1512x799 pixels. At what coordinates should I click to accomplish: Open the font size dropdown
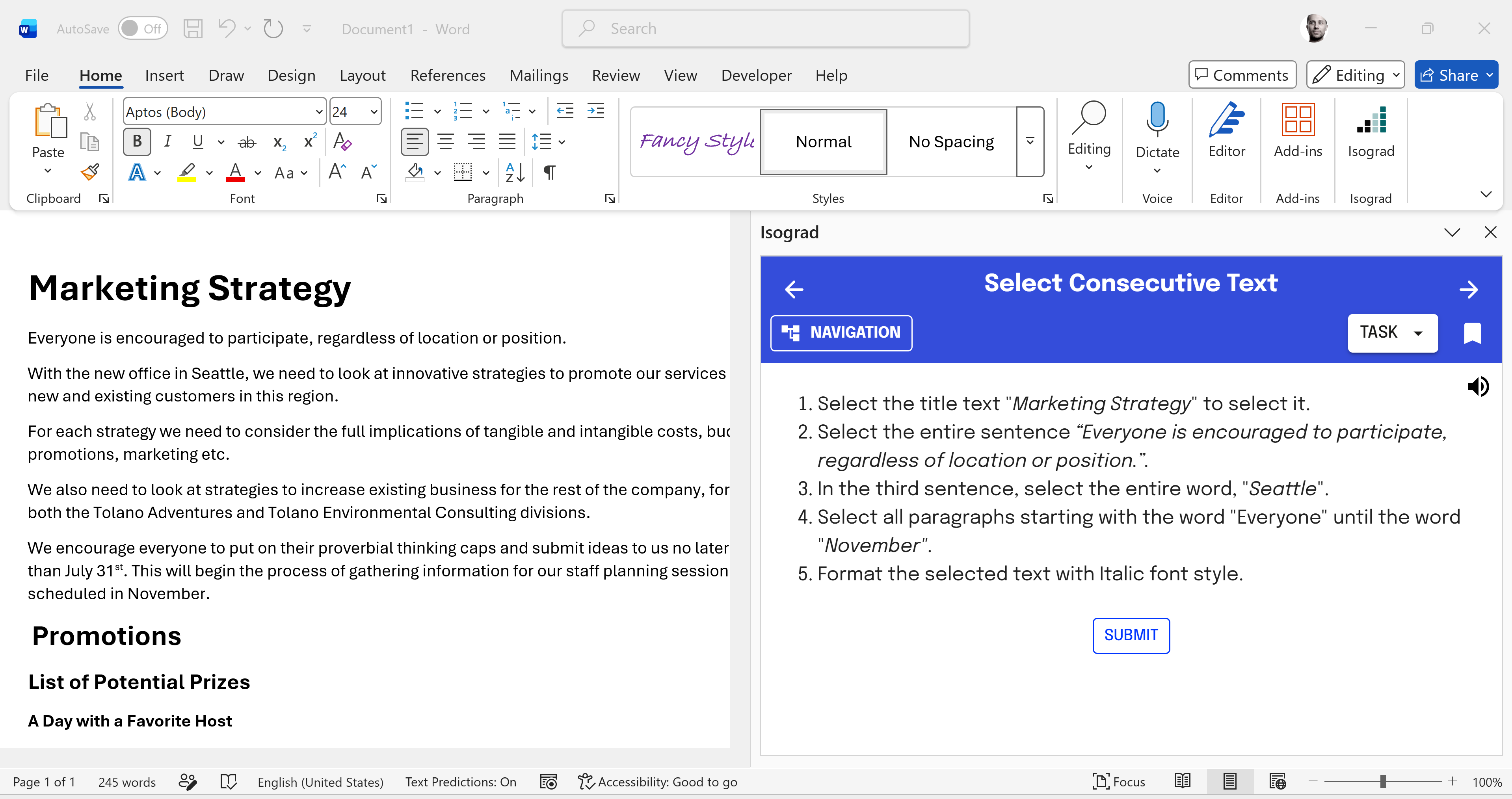tap(373, 111)
